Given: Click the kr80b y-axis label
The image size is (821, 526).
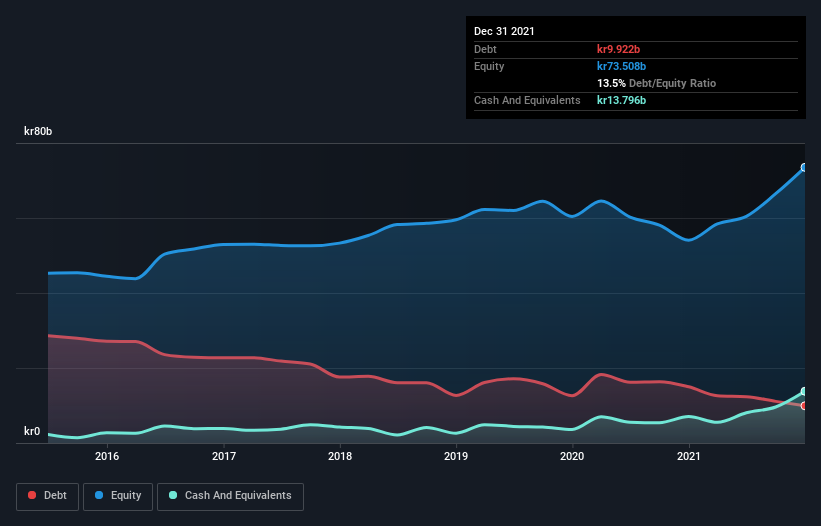Looking at the screenshot, I should [38, 131].
